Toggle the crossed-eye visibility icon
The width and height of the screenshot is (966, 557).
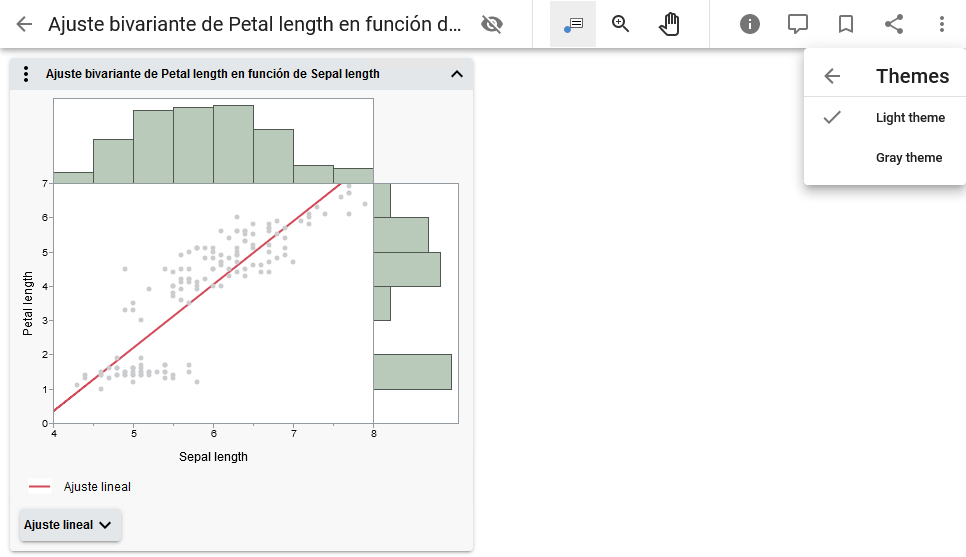(x=491, y=24)
